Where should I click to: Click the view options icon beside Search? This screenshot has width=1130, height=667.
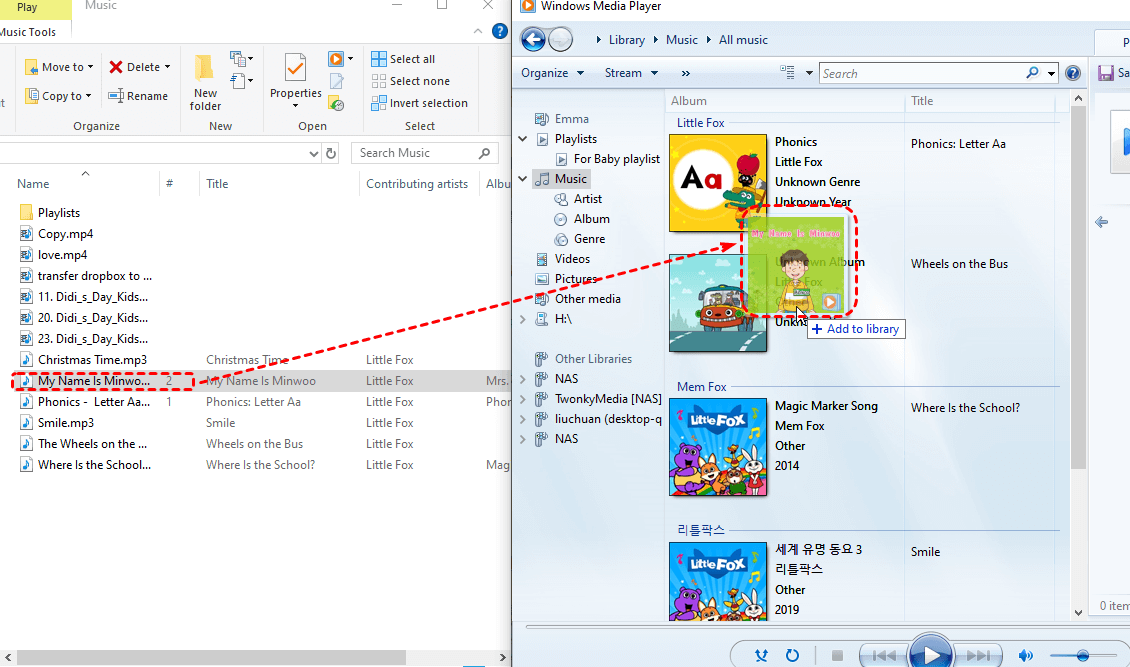click(x=788, y=73)
